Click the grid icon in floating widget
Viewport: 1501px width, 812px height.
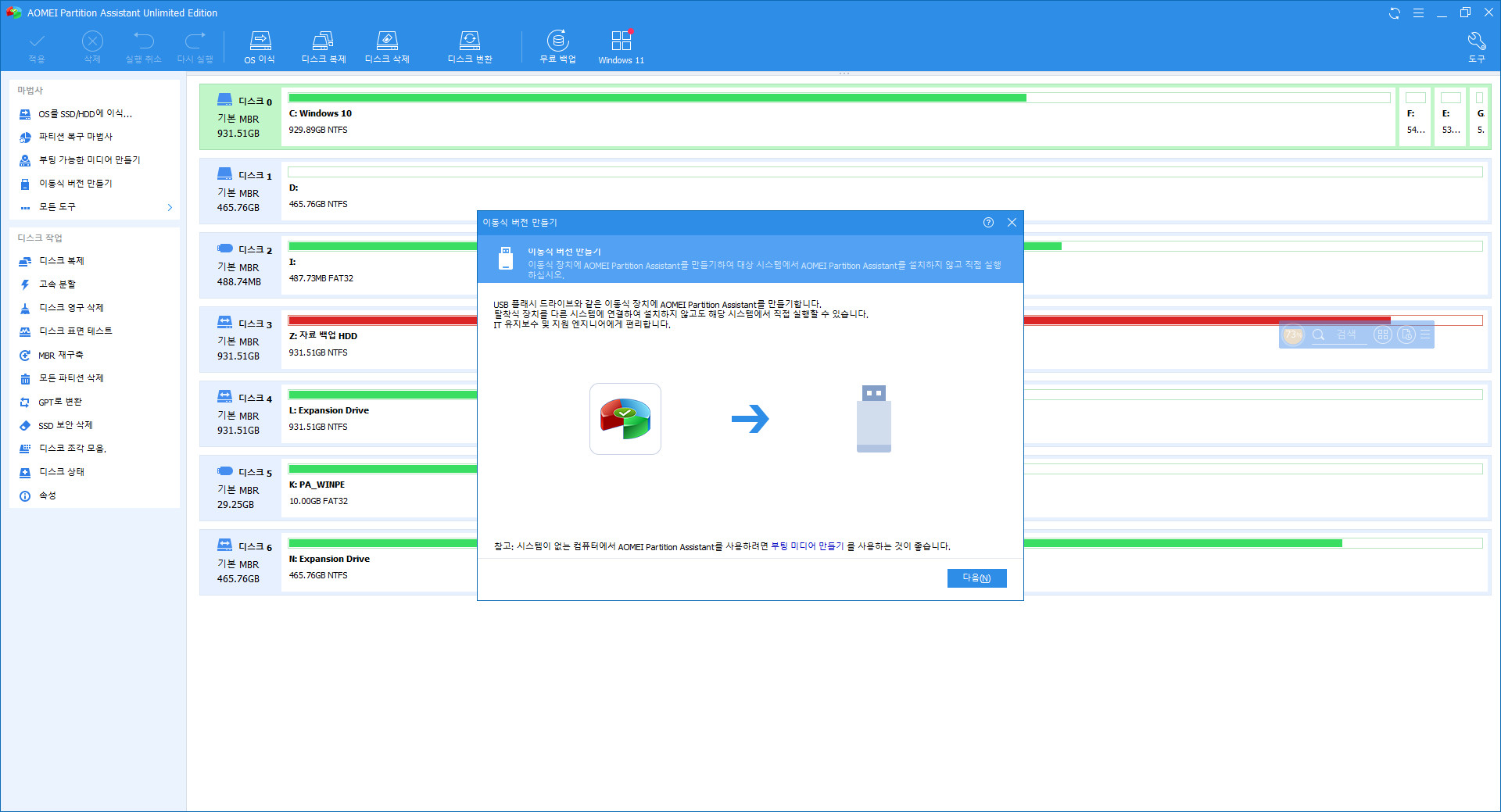(x=1382, y=334)
